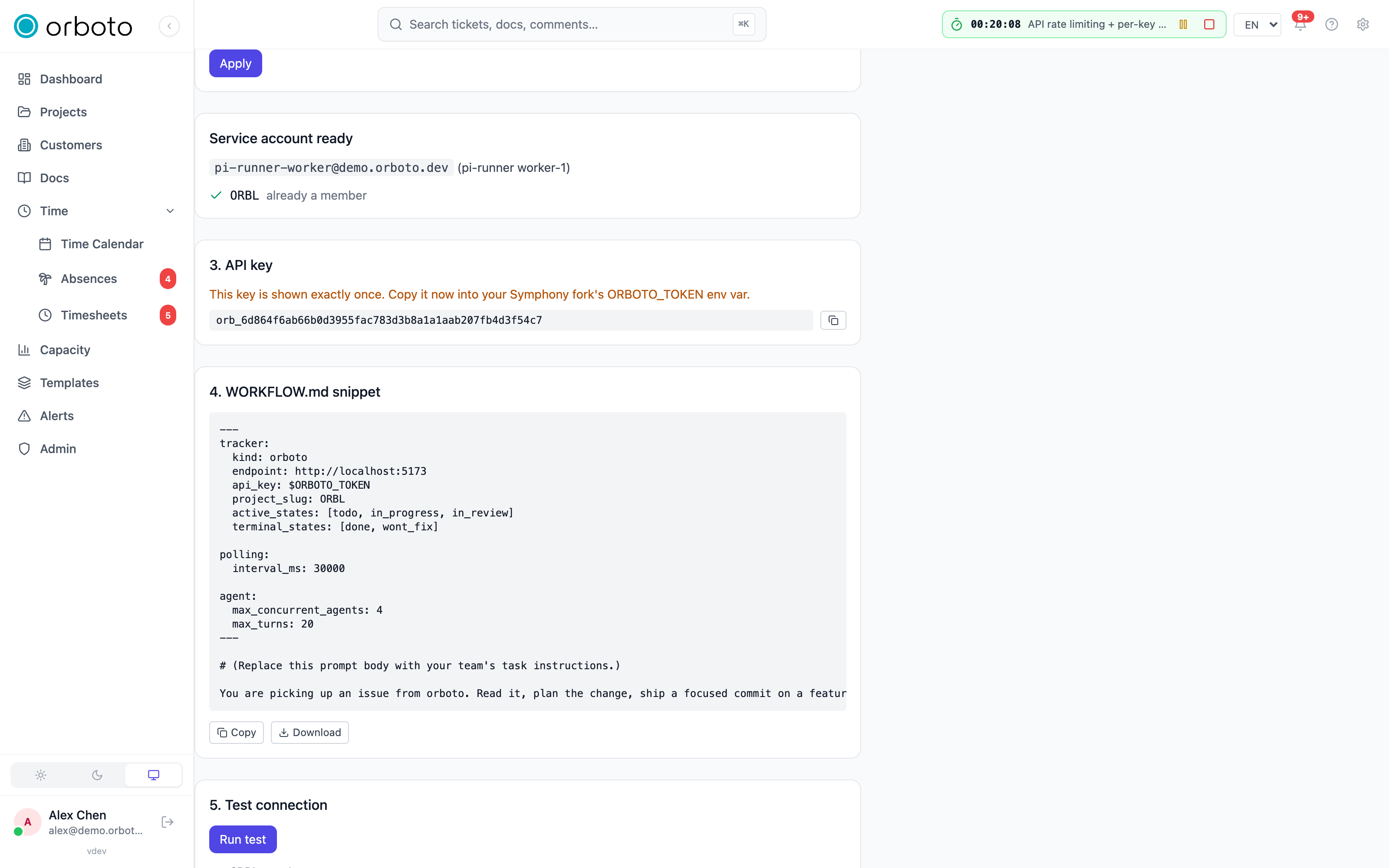
Task: Click the Apply button
Action: tap(235, 63)
